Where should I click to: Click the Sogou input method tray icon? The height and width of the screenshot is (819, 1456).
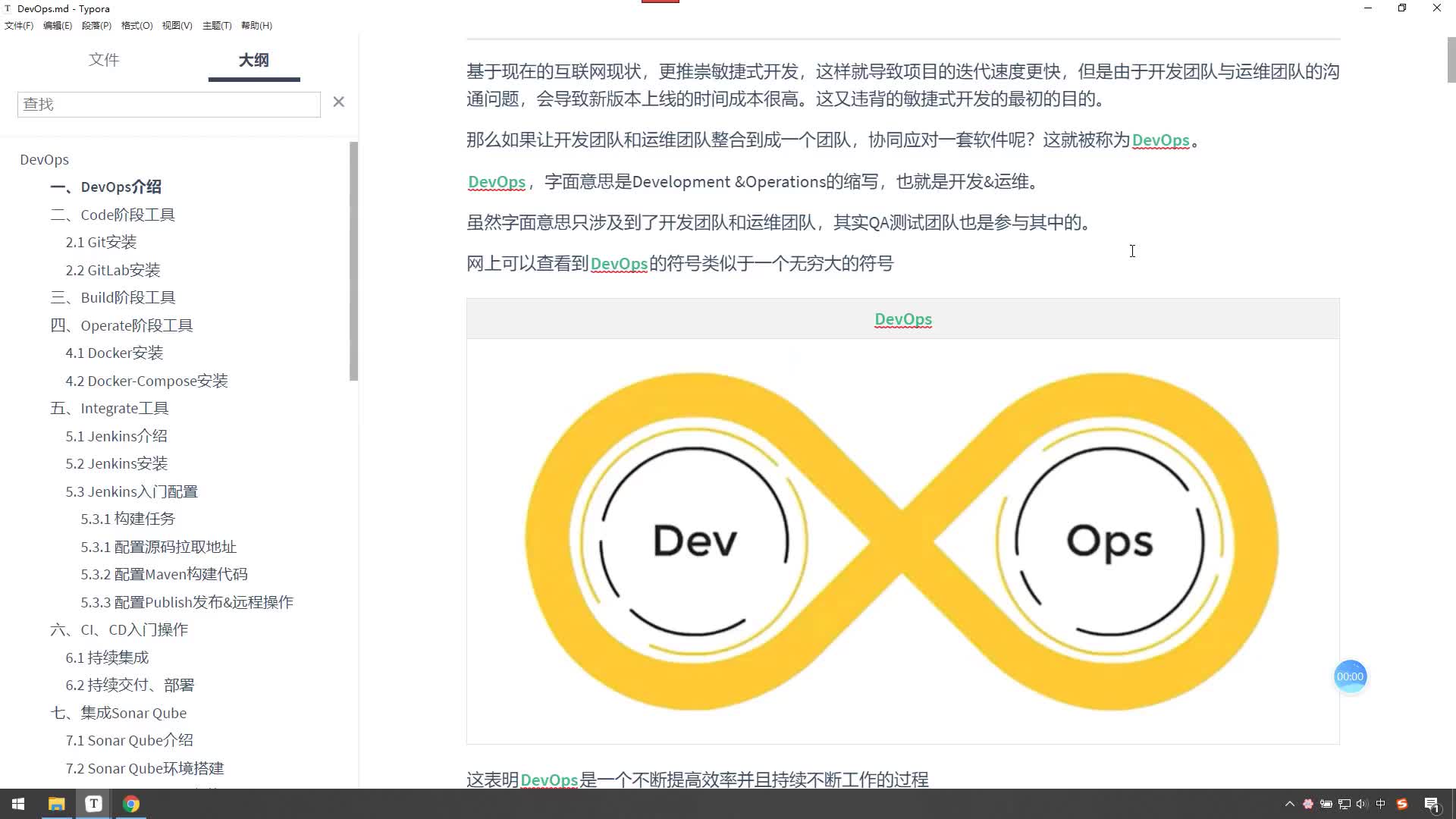pyautogui.click(x=1402, y=804)
